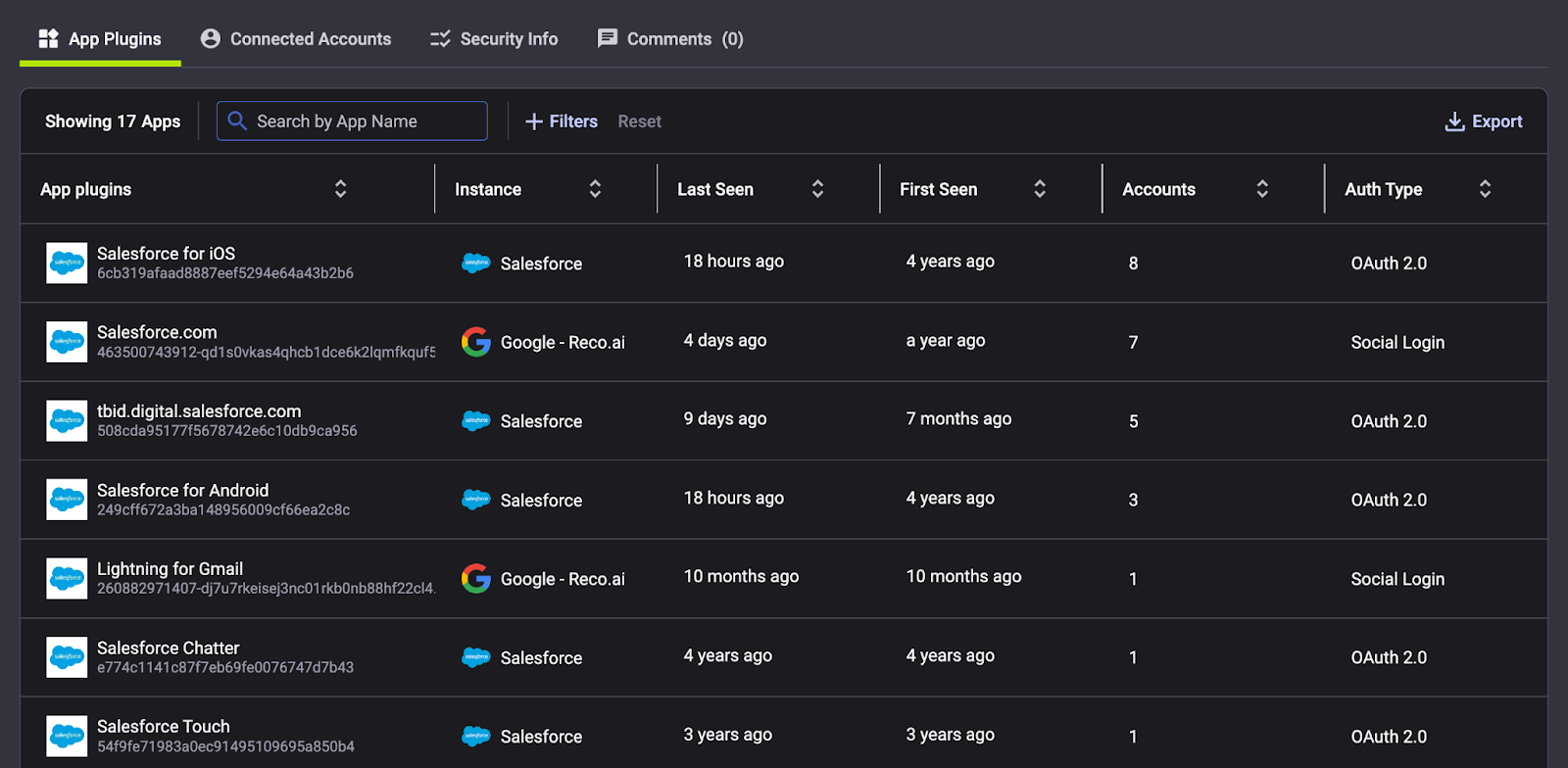1568x768 pixels.
Task: Click Salesforce cloud icon in Touch row
Action: click(476, 736)
